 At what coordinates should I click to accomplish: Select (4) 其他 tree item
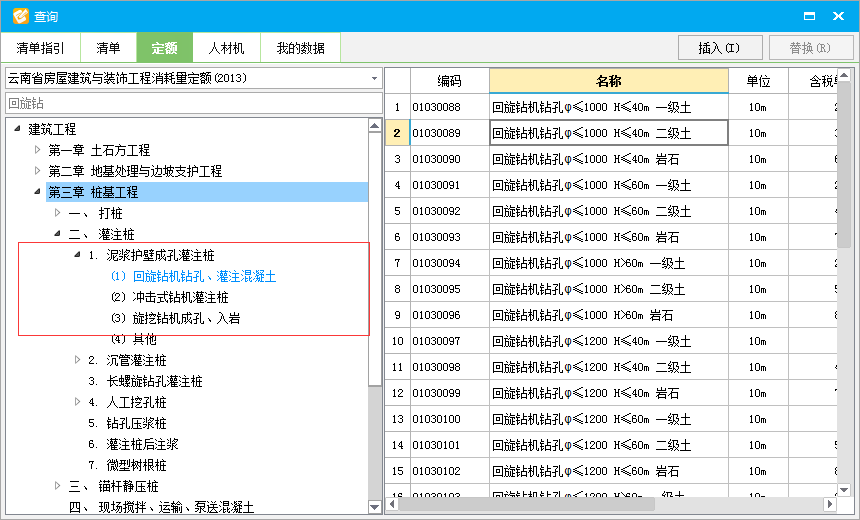click(x=134, y=339)
